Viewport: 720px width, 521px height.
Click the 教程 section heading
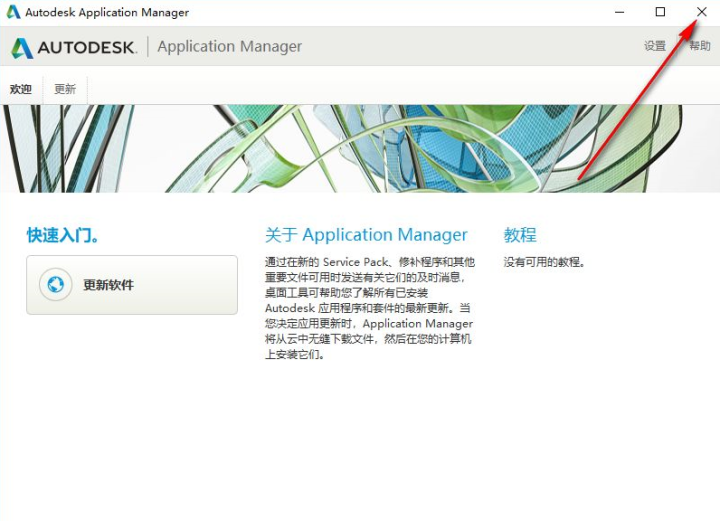pos(520,235)
